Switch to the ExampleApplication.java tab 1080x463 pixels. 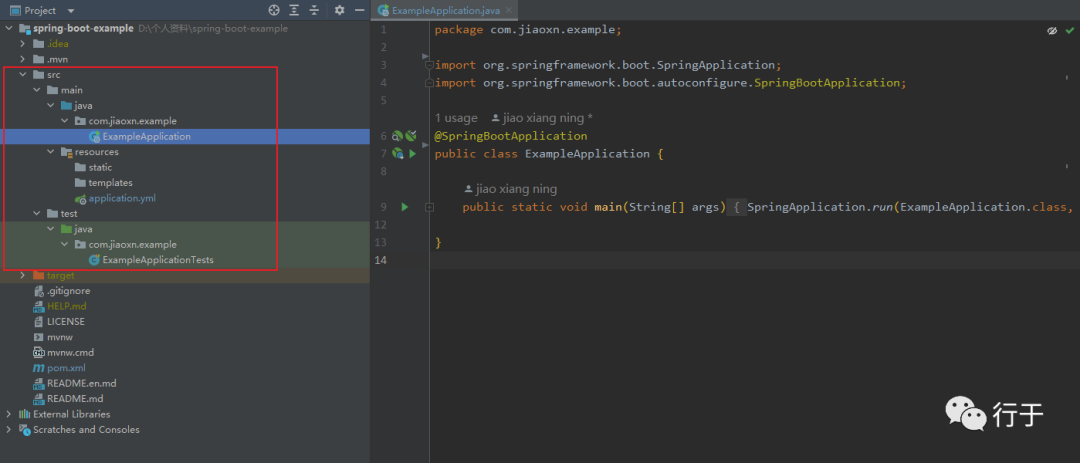(439, 10)
